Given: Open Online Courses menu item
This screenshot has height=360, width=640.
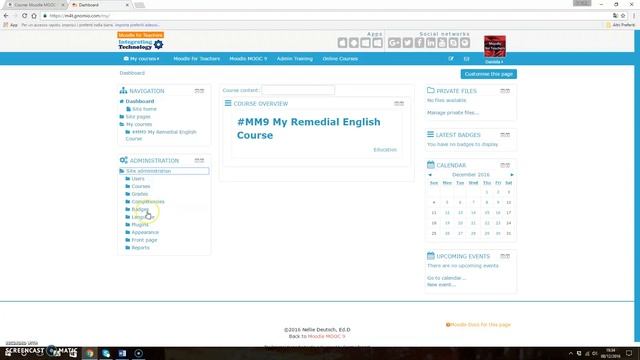Looking at the screenshot, I should click(x=340, y=59).
